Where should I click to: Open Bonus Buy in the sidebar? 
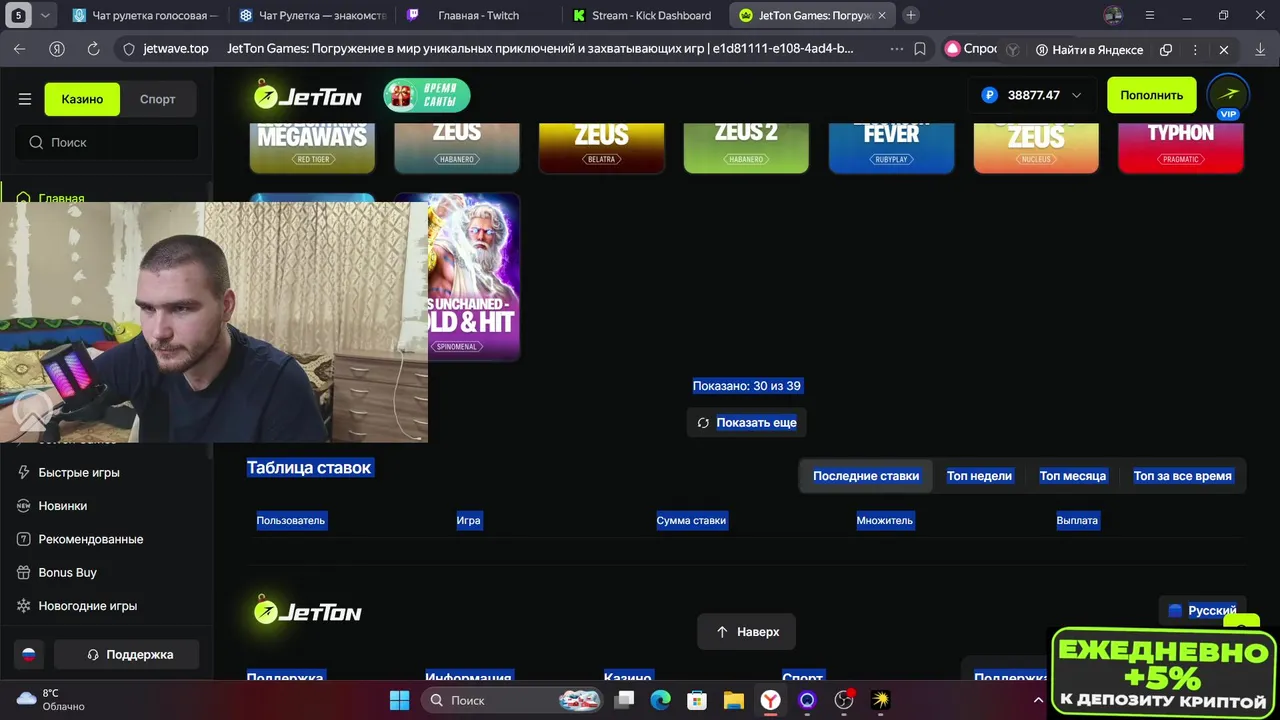[x=67, y=572]
